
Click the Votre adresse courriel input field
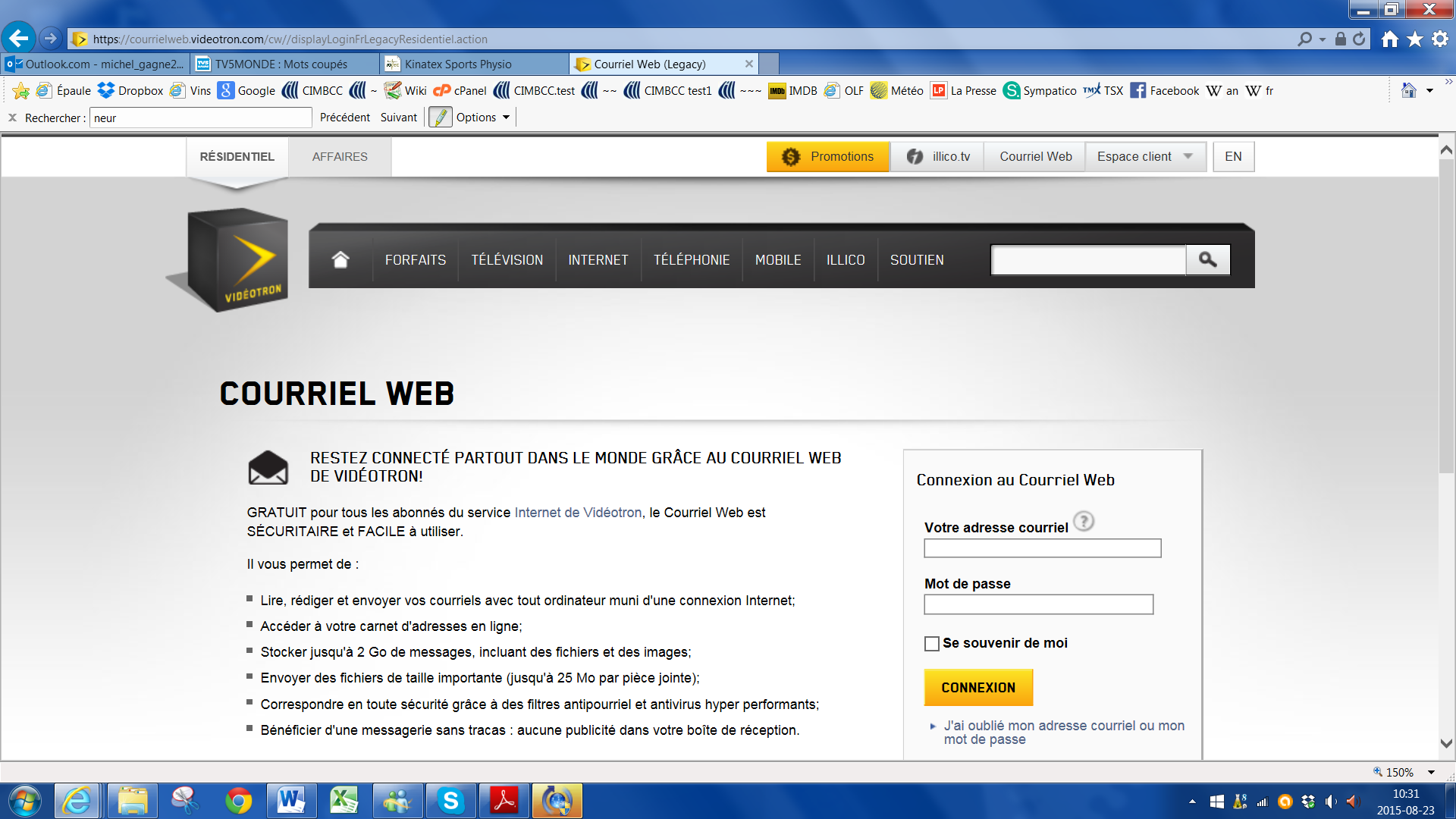pos(1042,548)
